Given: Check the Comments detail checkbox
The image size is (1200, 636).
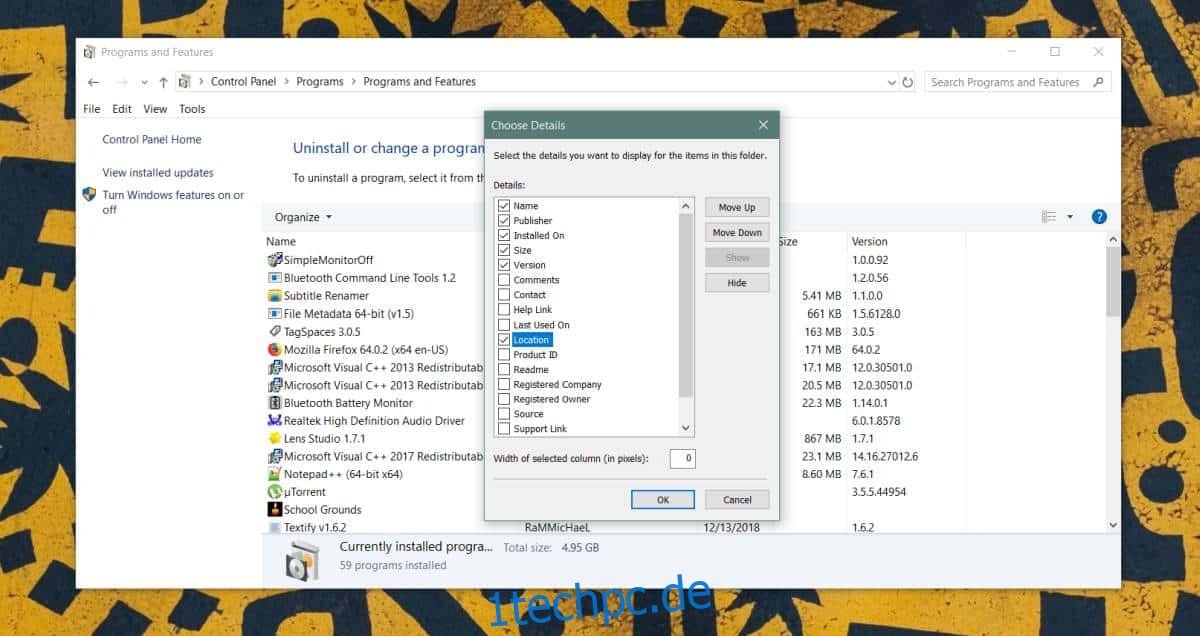Looking at the screenshot, I should click(x=504, y=280).
